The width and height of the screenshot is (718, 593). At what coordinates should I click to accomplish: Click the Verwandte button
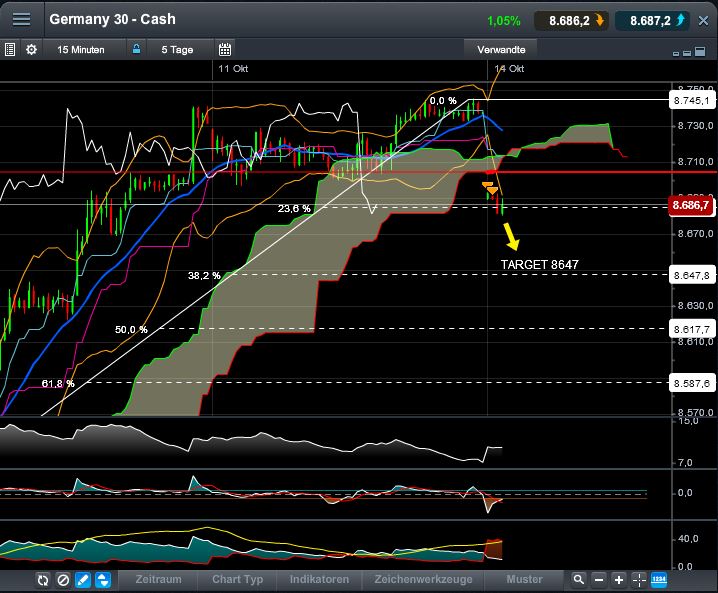pyautogui.click(x=501, y=49)
